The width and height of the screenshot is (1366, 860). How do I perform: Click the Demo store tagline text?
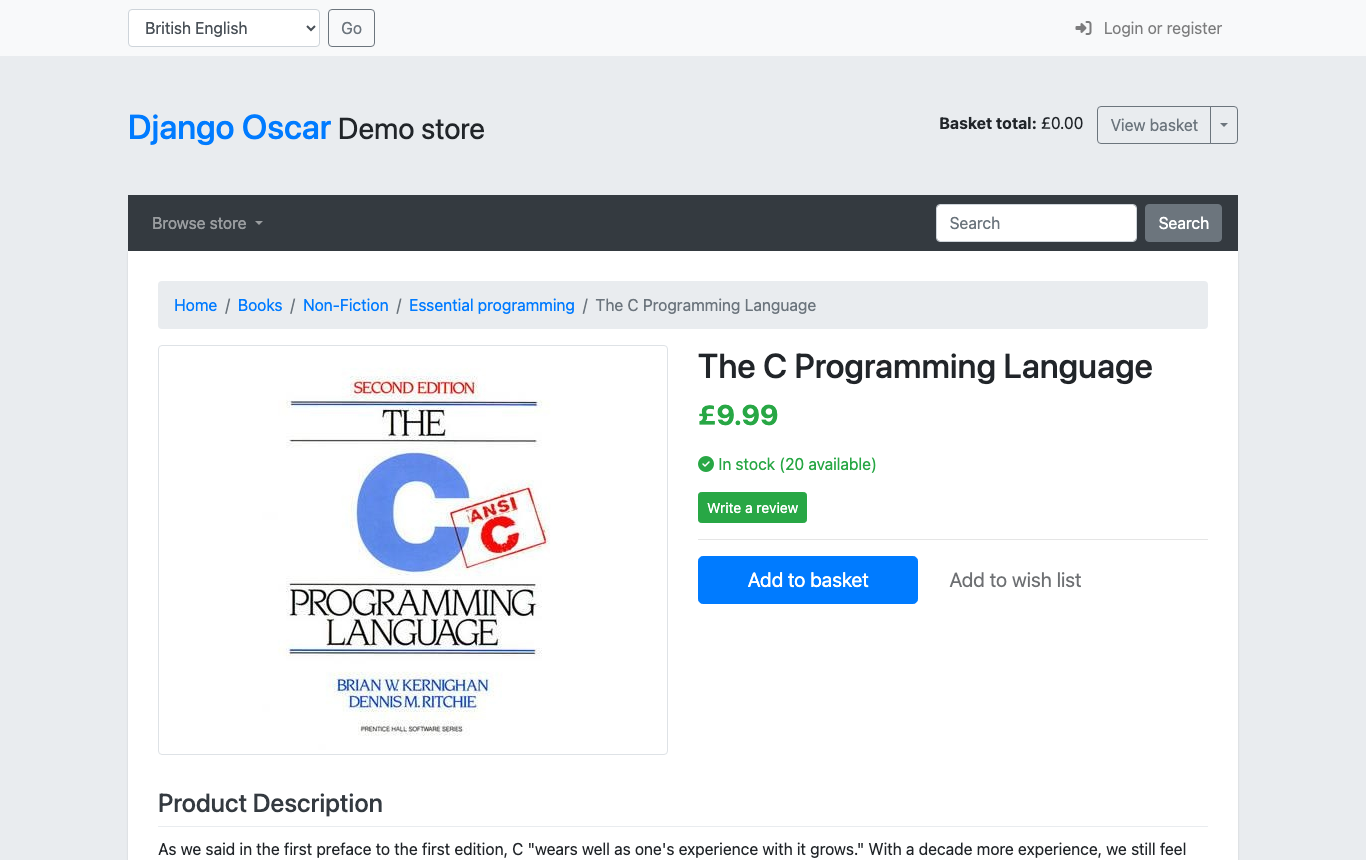tap(411, 129)
